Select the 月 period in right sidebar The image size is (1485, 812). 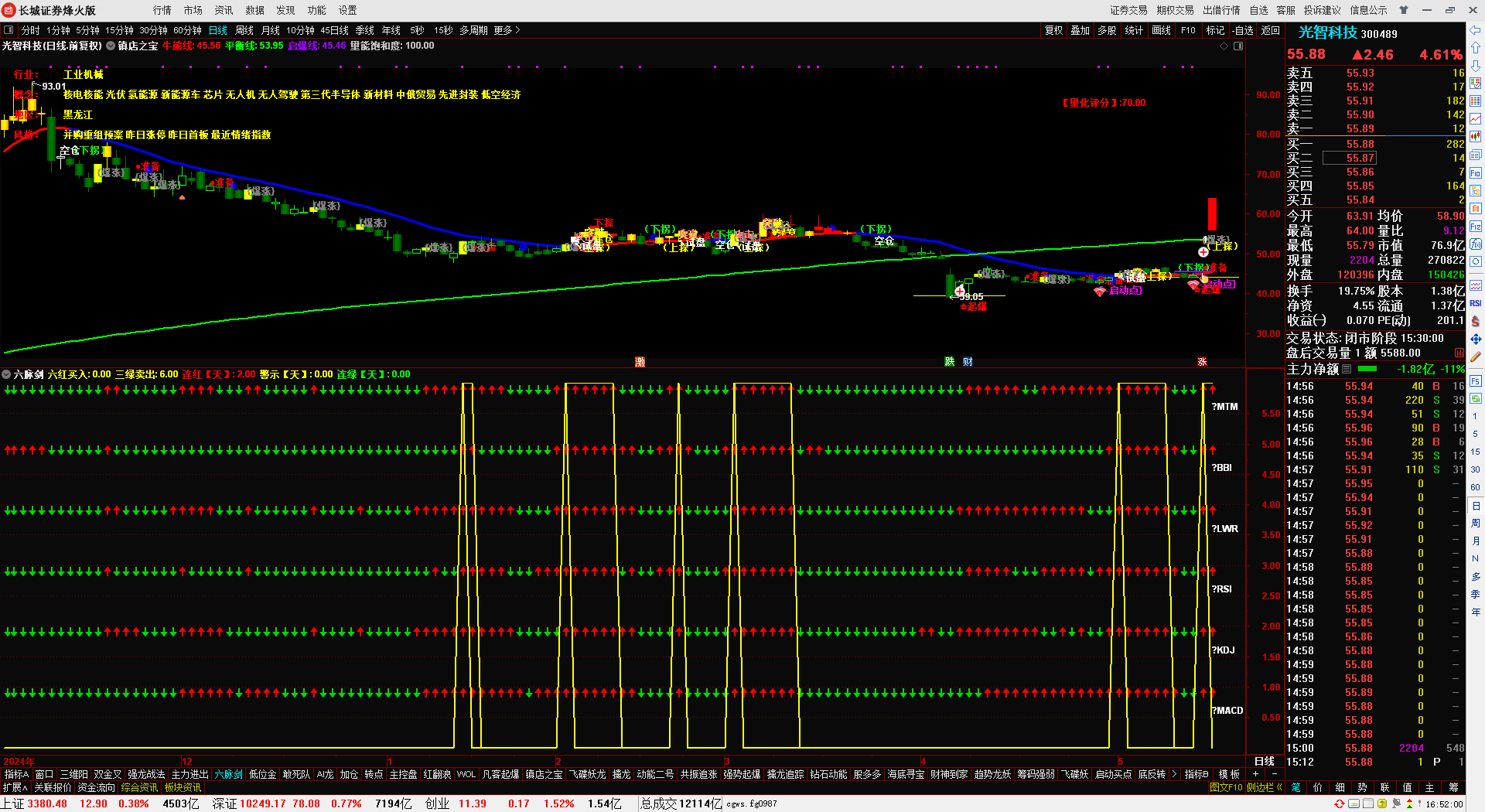click(x=1476, y=541)
